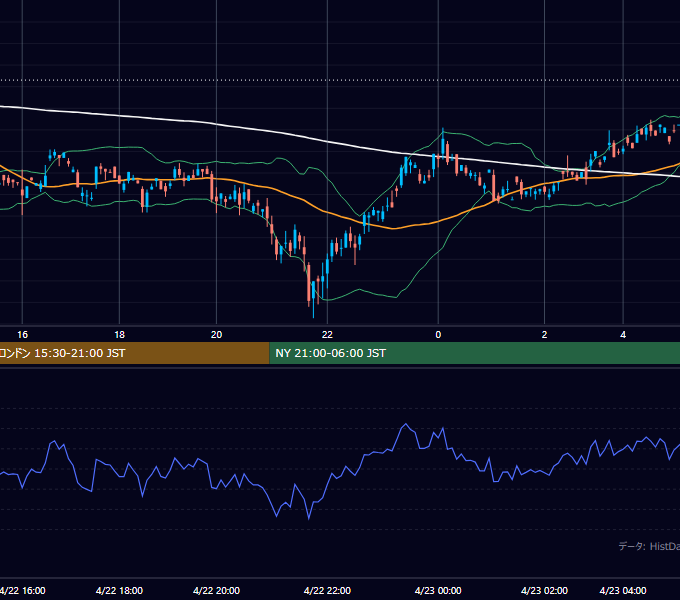Viewport: 680px width, 600px height.
Task: Click the 0 hour axis label
Action: (438, 335)
